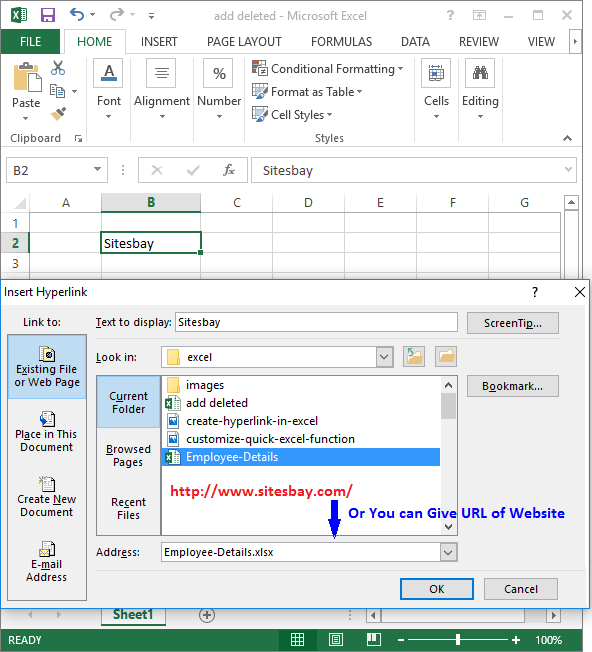
Task: Switch to Page Break Preview in status bar
Action: 374,640
